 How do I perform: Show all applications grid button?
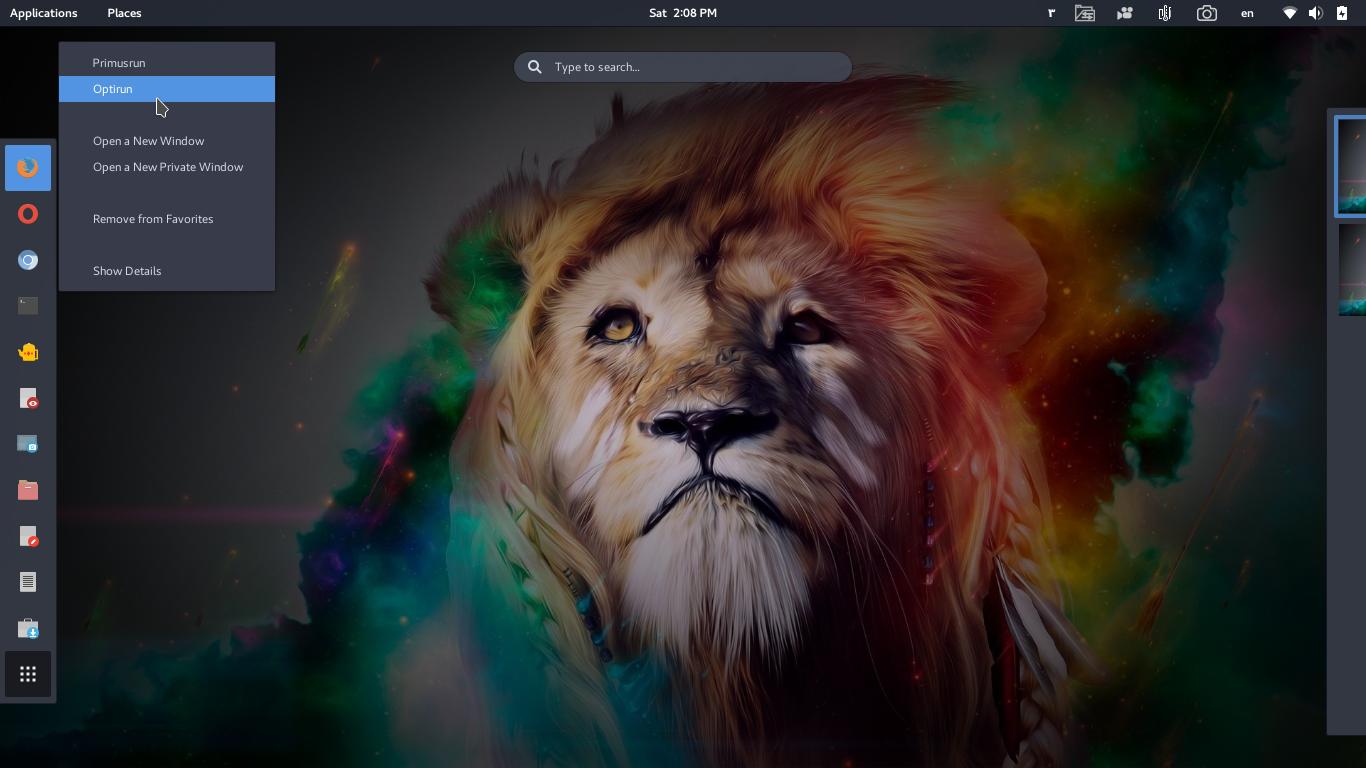[x=28, y=674]
